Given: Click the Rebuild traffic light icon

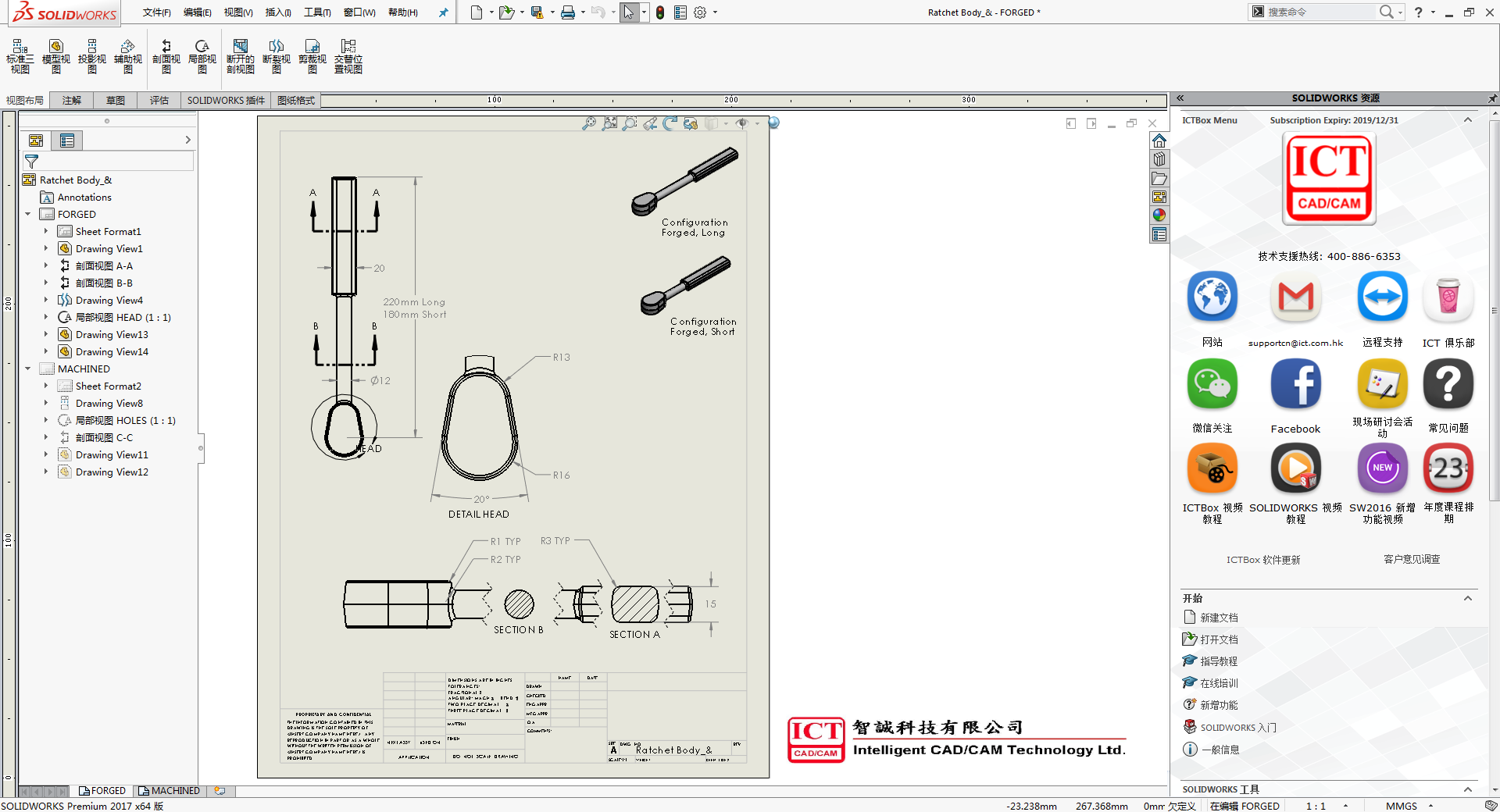Looking at the screenshot, I should 660,12.
